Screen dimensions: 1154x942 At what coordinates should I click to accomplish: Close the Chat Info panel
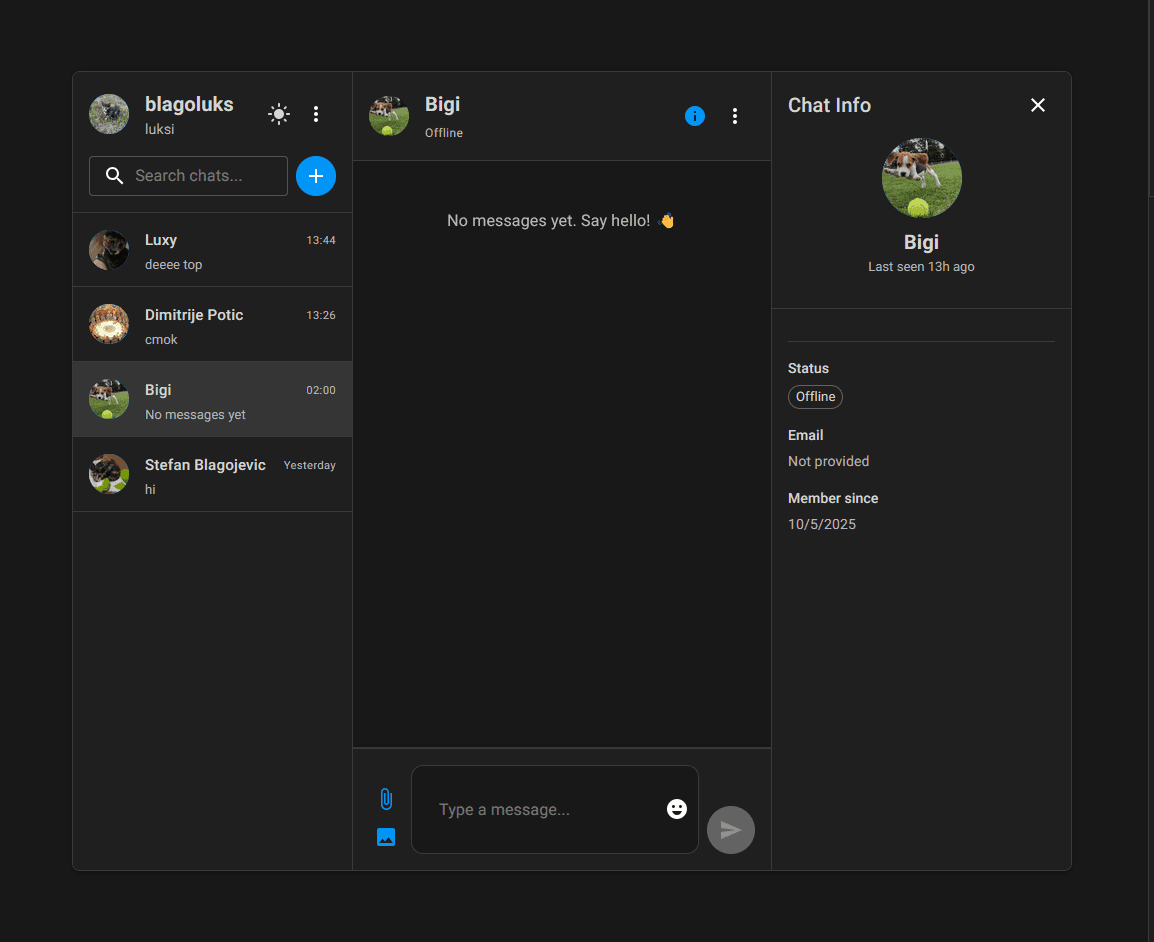pos(1037,105)
